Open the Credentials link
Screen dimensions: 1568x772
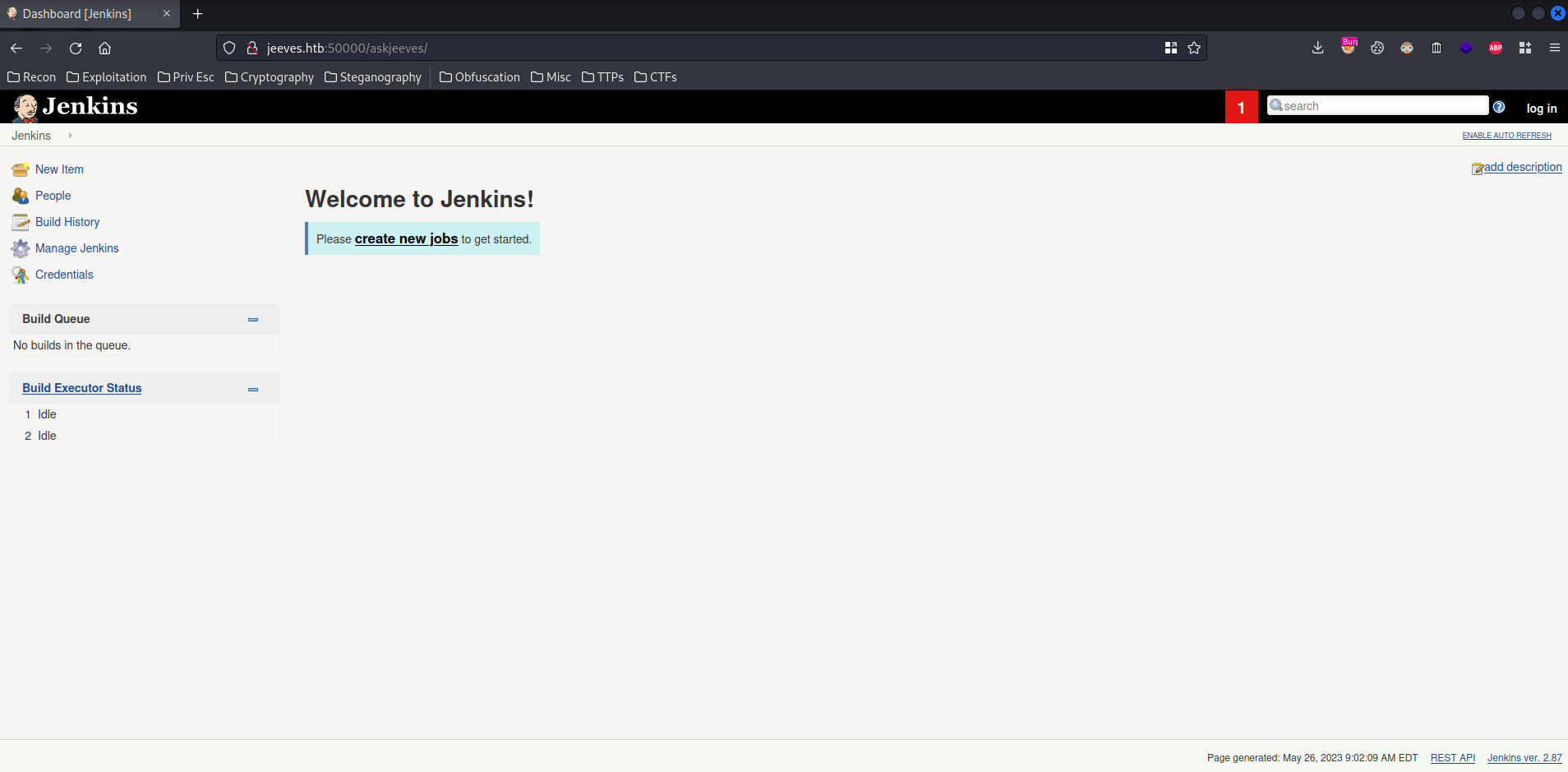[x=64, y=275]
